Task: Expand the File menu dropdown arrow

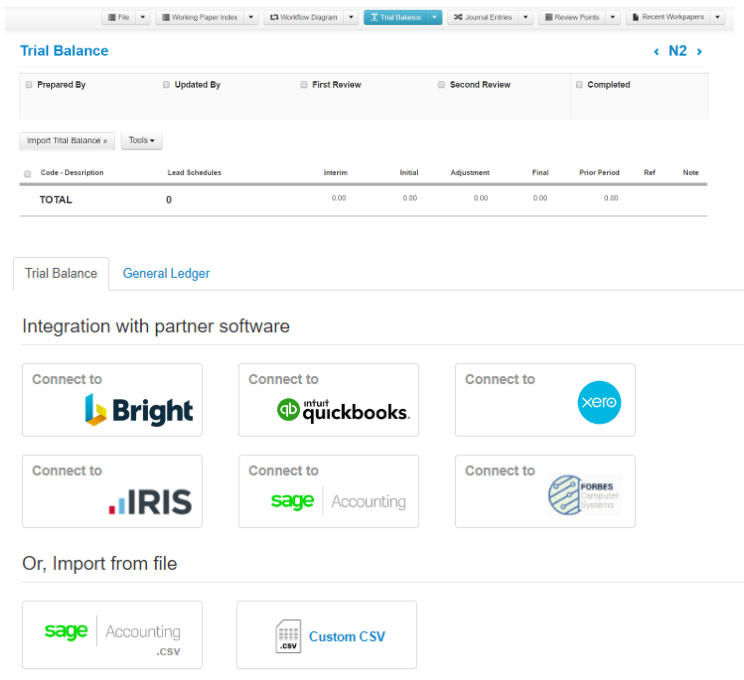Action: tap(143, 17)
